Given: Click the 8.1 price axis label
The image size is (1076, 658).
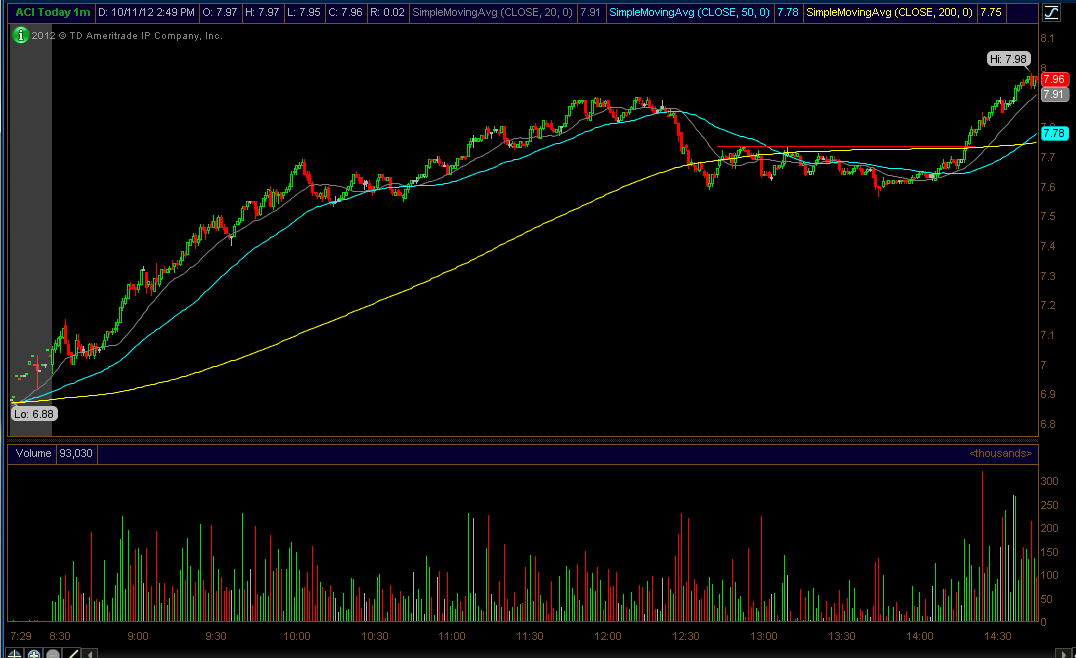Looking at the screenshot, I should click(x=1048, y=38).
